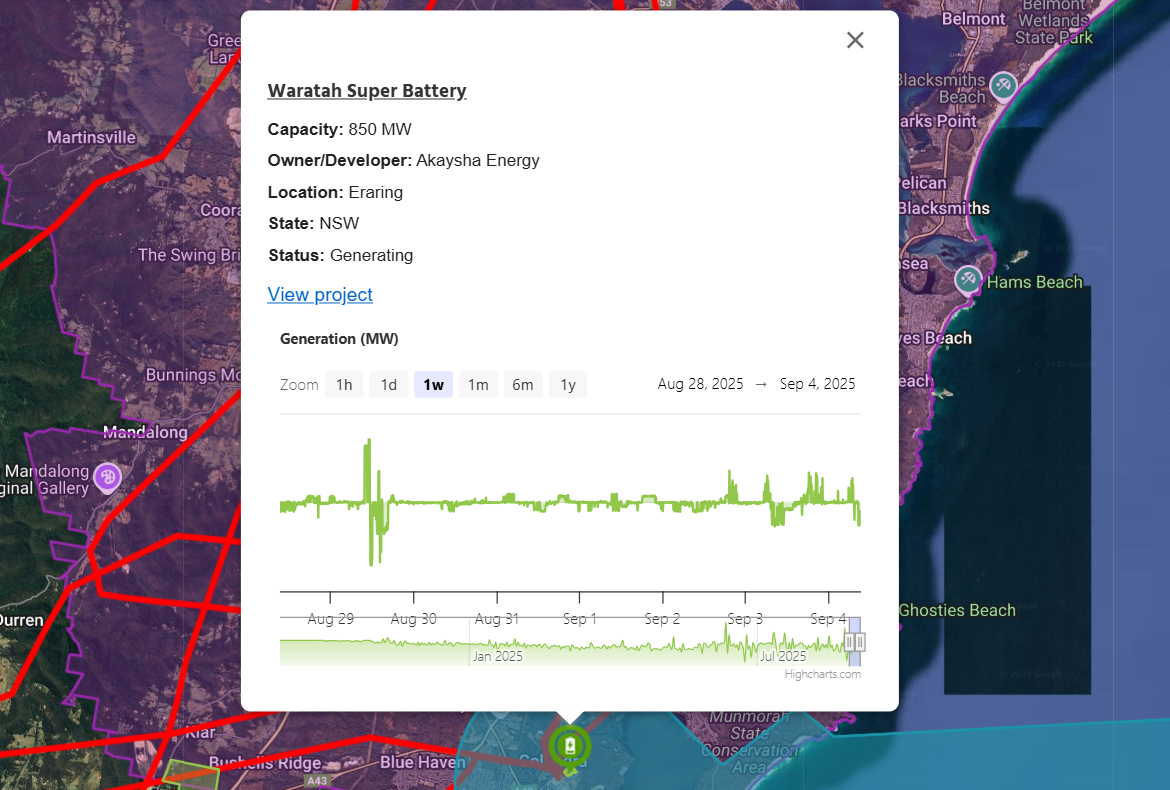
Task: Click the Ghosties Beach map label
Action: tap(956, 610)
